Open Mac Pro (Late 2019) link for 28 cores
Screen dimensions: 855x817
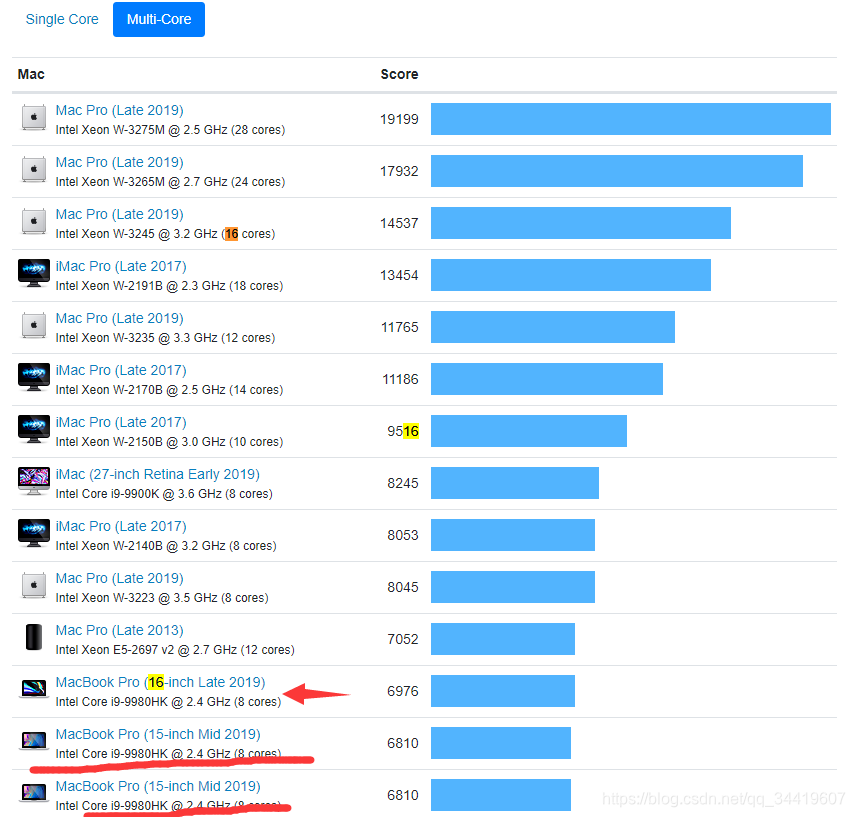point(119,110)
